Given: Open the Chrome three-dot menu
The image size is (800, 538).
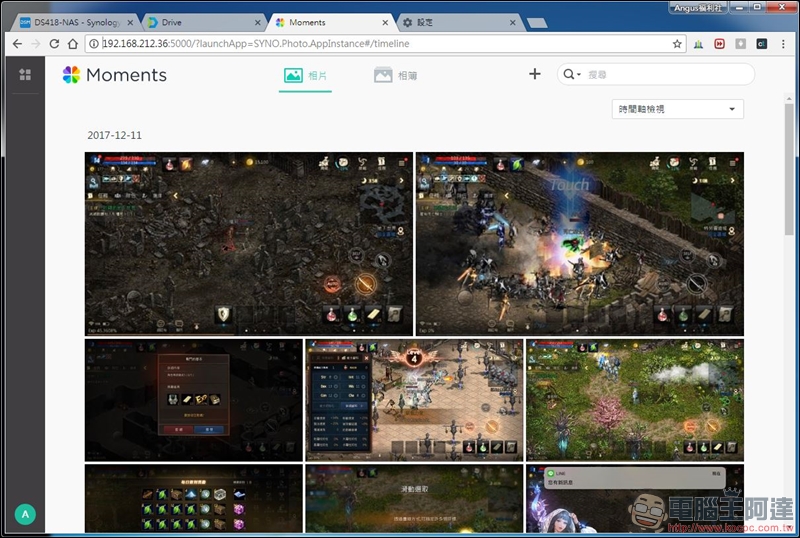Looking at the screenshot, I should click(x=783, y=44).
